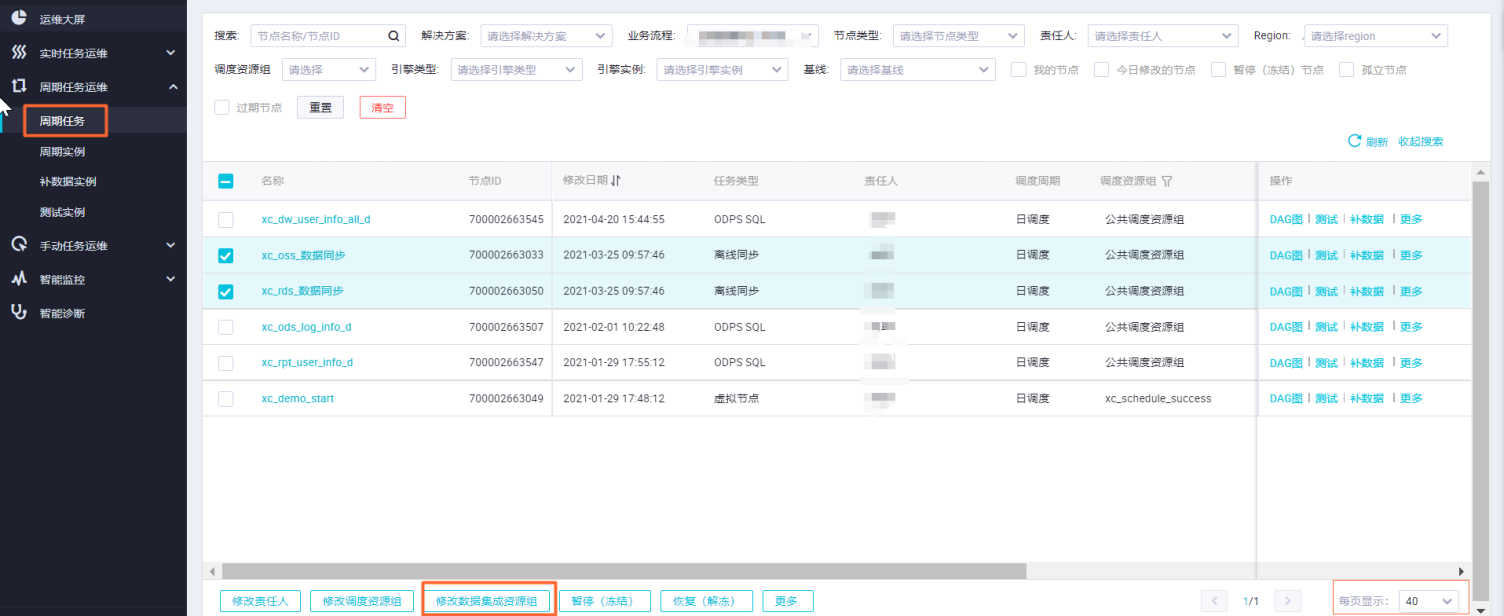This screenshot has width=1504, height=616.
Task: Click the 重置 button
Action: [320, 107]
